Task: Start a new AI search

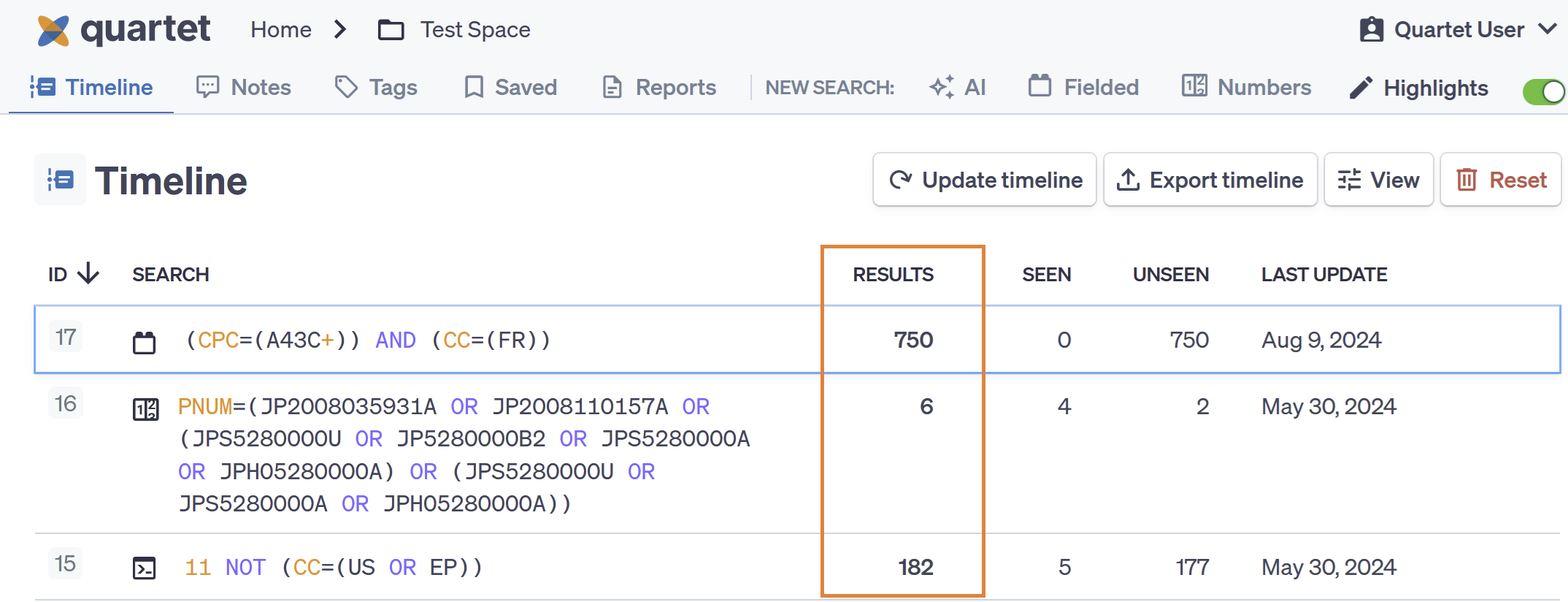Action: pos(958,88)
